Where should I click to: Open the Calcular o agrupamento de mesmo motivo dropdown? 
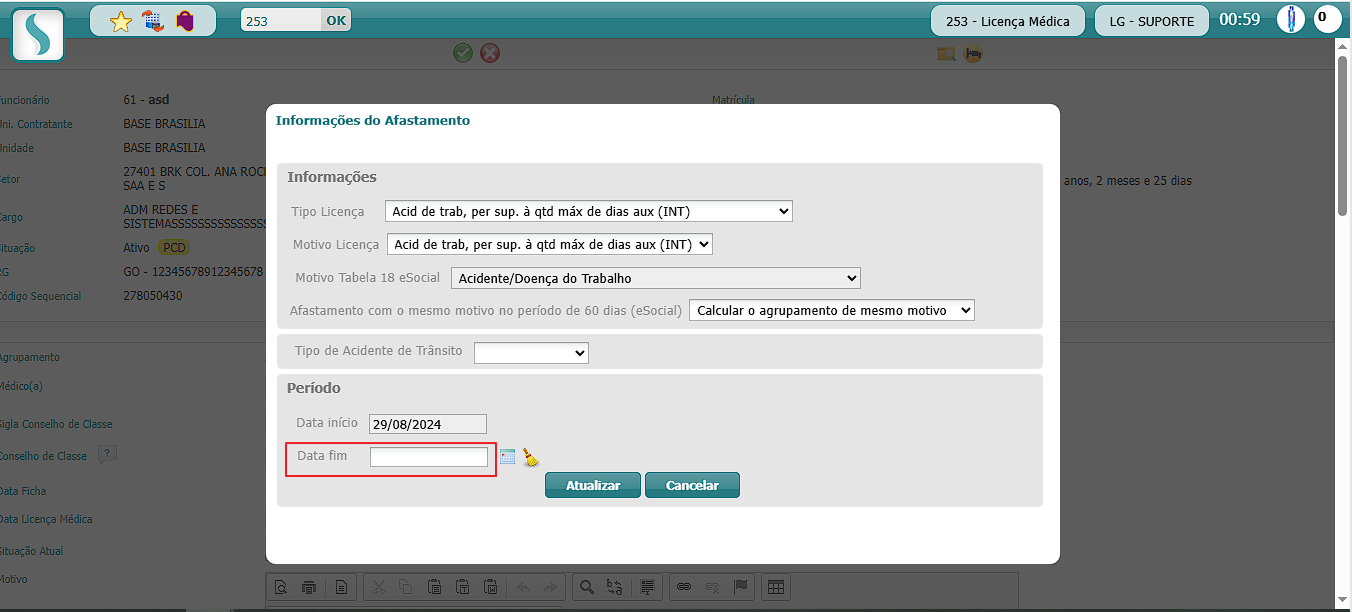(832, 310)
